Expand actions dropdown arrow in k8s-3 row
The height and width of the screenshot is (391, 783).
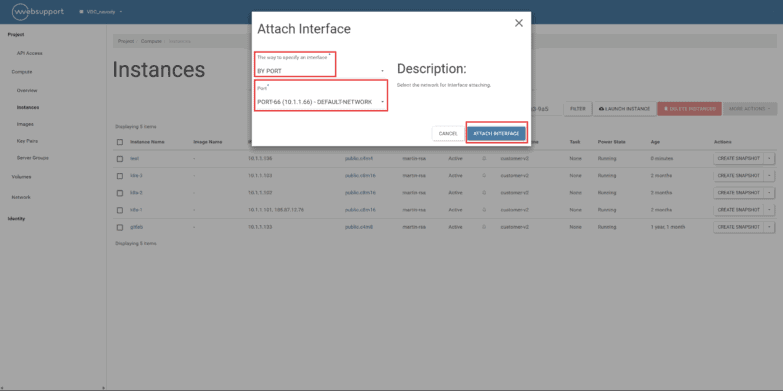tap(770, 176)
